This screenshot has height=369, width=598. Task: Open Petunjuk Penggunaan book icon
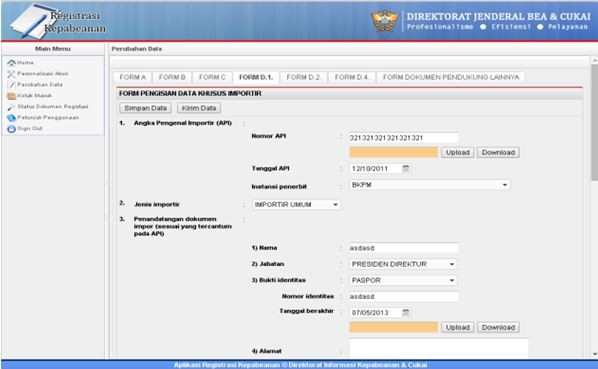point(11,118)
